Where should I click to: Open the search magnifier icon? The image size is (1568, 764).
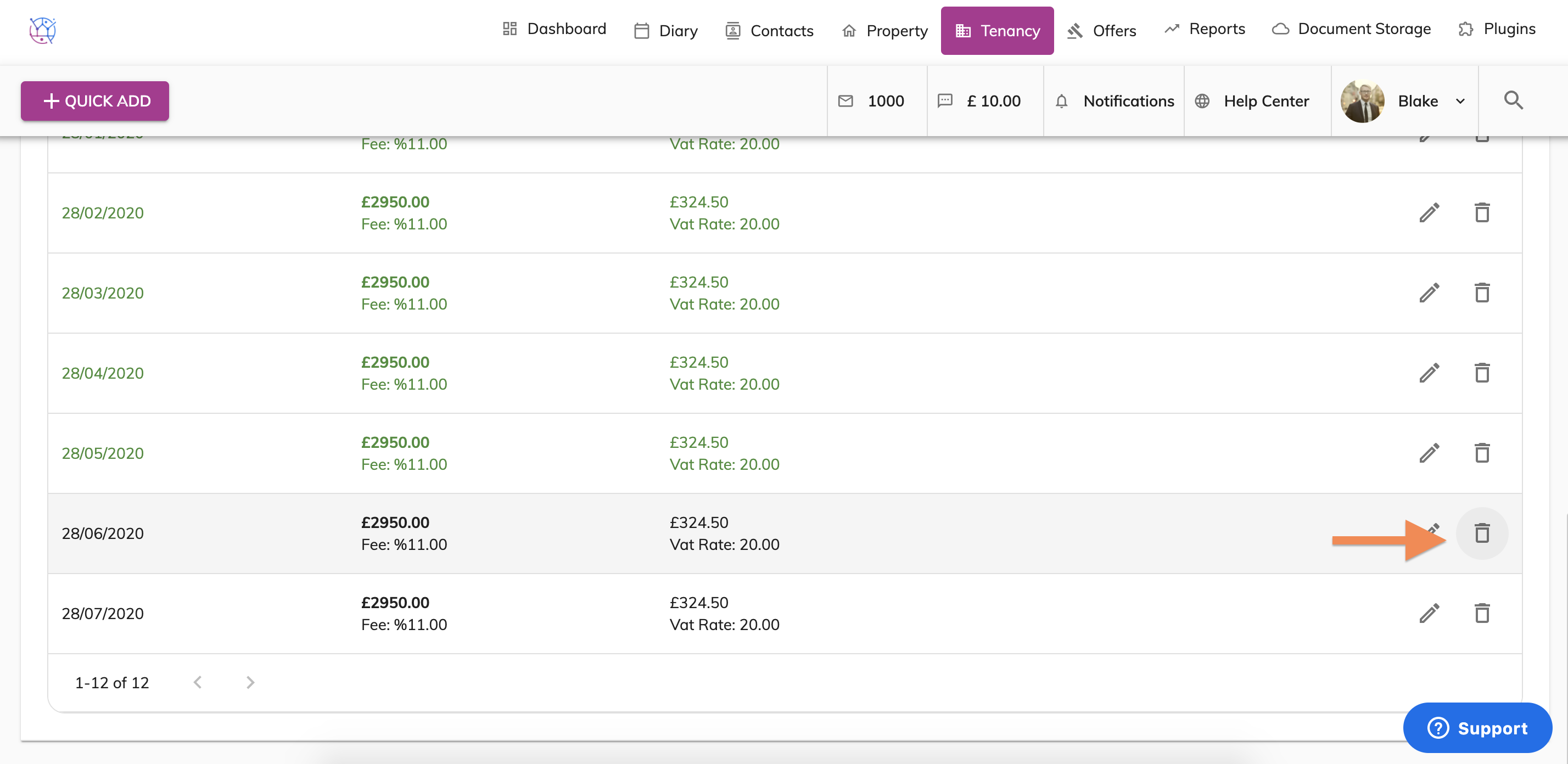click(x=1513, y=100)
